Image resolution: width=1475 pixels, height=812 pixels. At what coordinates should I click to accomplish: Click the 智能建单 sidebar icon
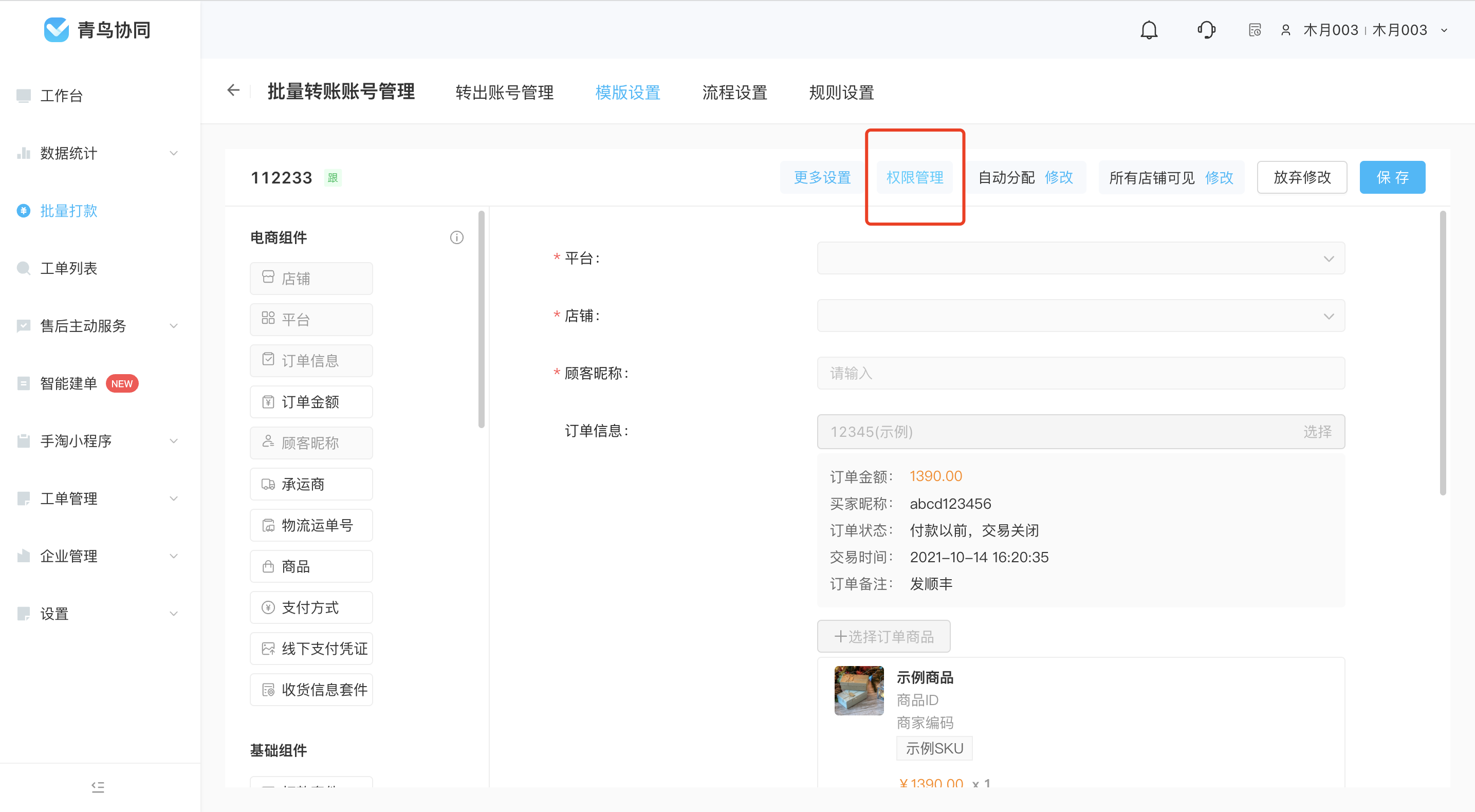(x=24, y=383)
